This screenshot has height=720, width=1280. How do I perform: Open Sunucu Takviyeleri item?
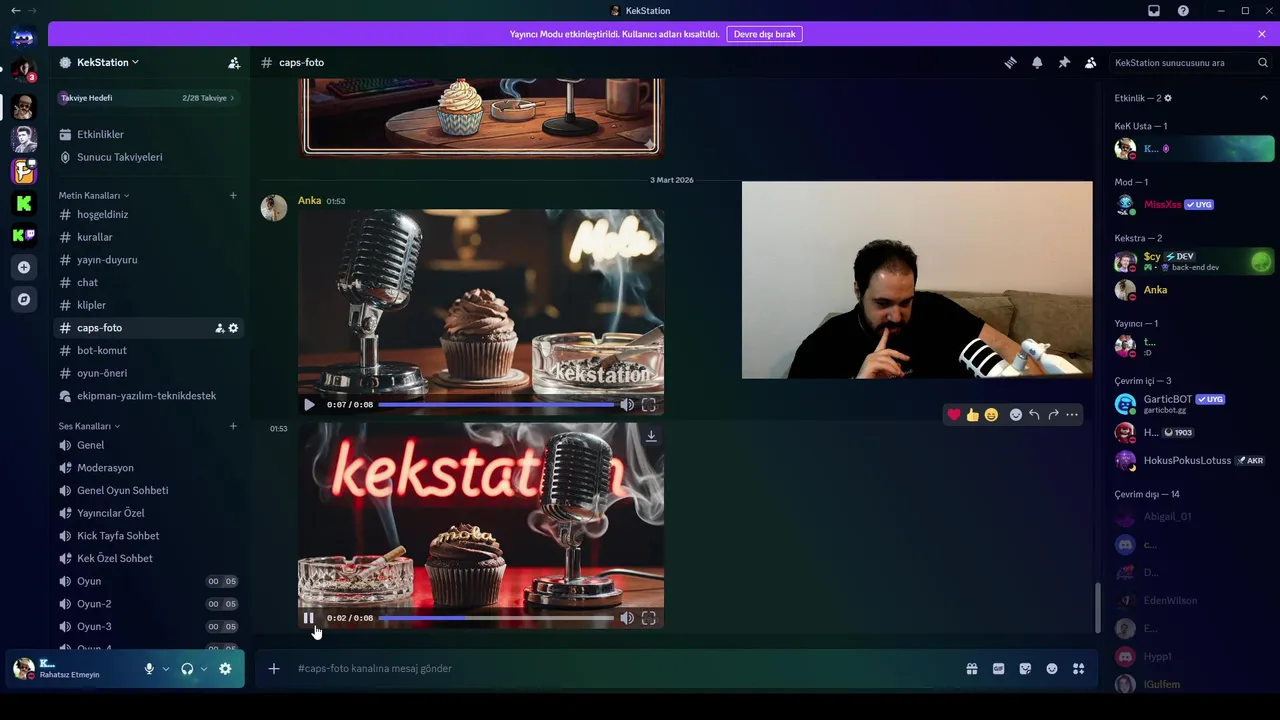click(x=148, y=157)
